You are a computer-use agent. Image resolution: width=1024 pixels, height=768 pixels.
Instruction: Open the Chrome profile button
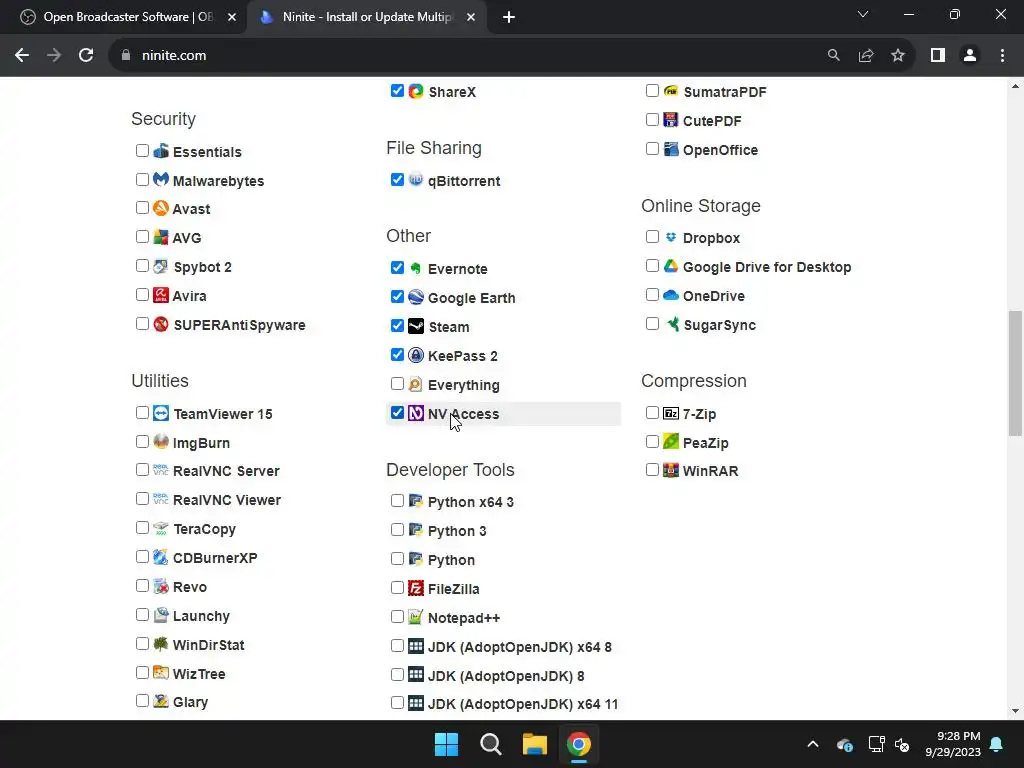[970, 56]
